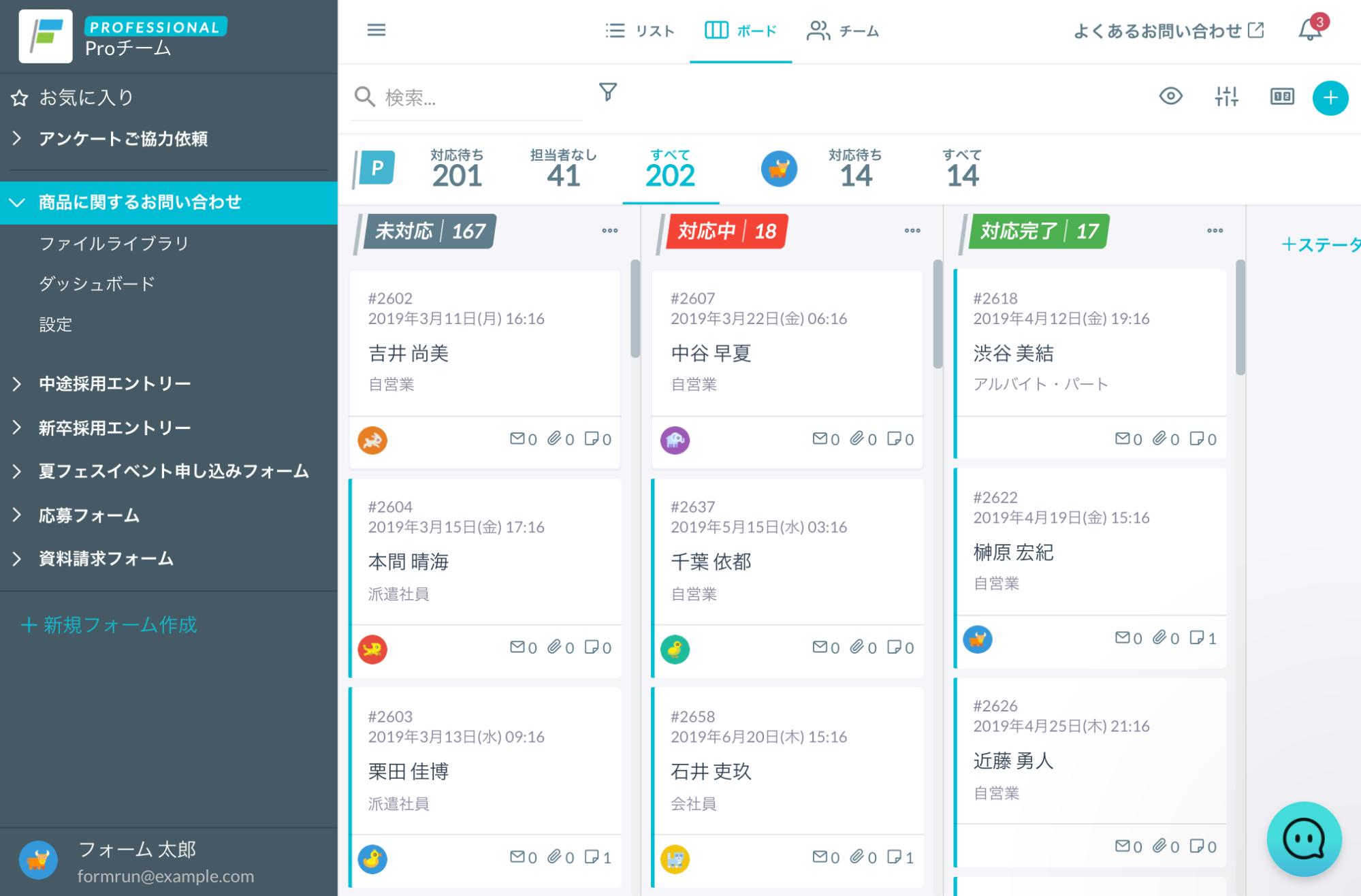
Task: Click the mail icon on card #2602
Action: [517, 438]
